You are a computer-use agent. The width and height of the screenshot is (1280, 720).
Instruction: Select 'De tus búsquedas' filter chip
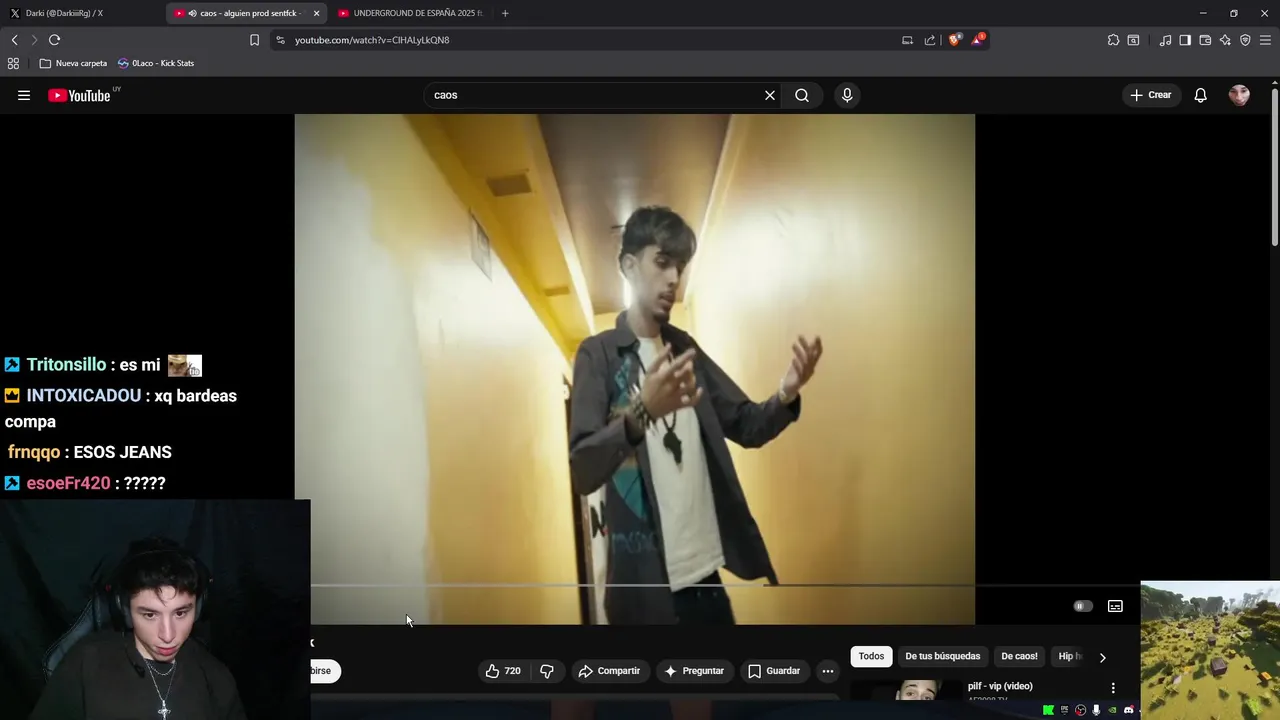(x=942, y=656)
